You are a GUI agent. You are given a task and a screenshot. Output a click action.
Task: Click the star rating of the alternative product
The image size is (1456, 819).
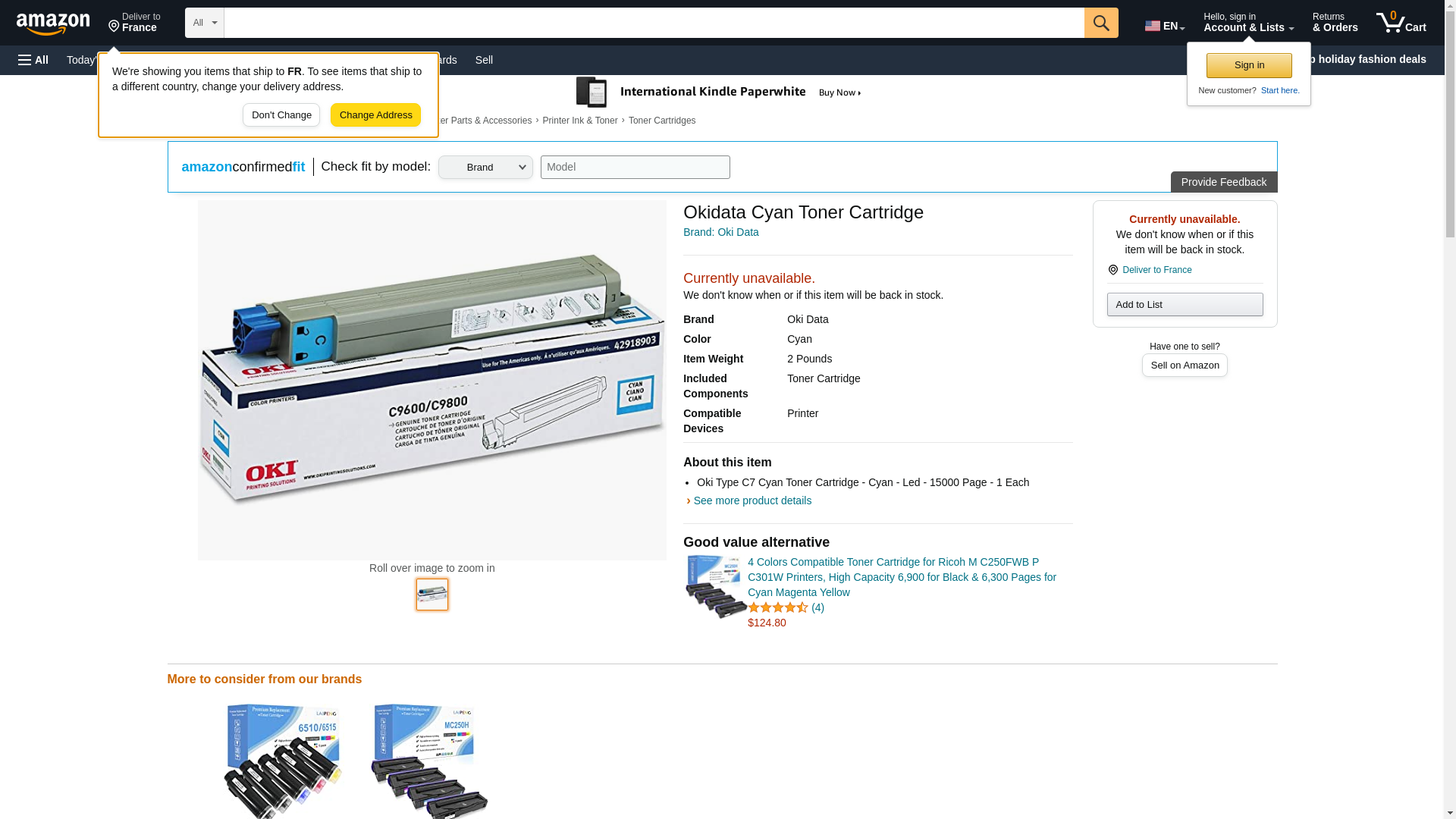(x=777, y=607)
